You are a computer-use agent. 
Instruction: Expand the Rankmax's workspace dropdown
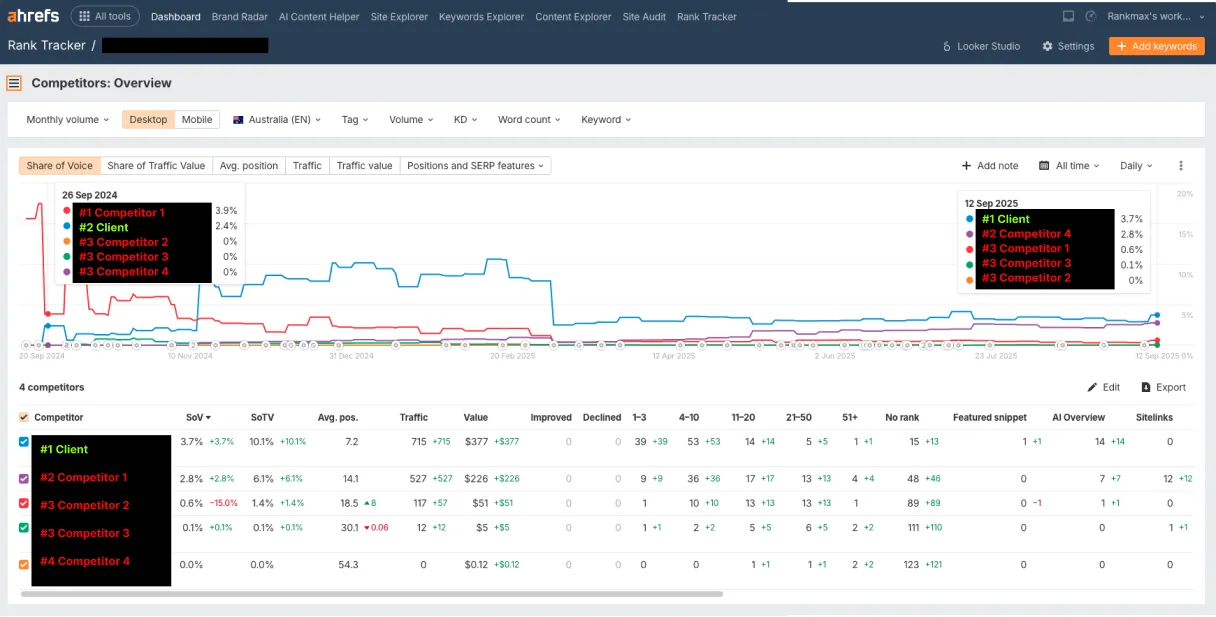(x=1155, y=17)
